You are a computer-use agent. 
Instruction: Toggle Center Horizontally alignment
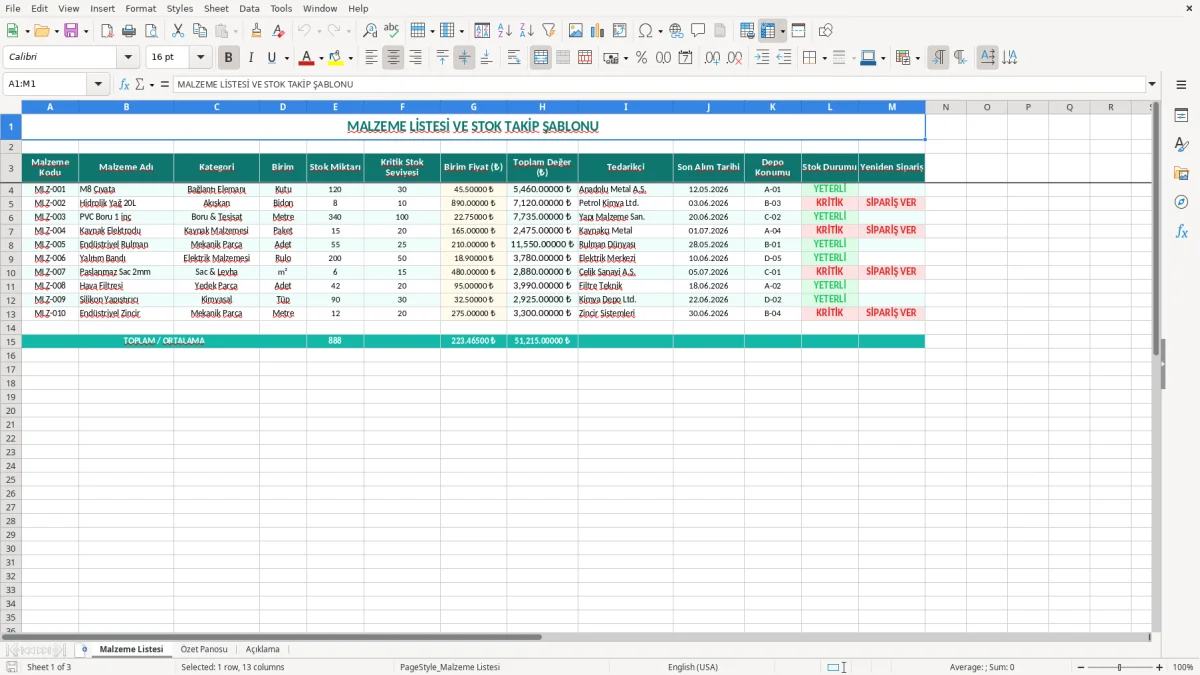pos(393,58)
